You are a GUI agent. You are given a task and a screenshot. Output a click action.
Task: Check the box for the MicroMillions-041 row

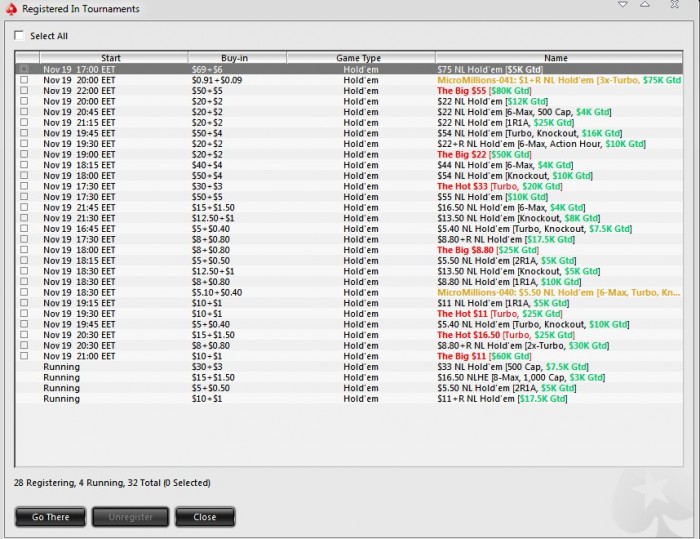tap(24, 80)
